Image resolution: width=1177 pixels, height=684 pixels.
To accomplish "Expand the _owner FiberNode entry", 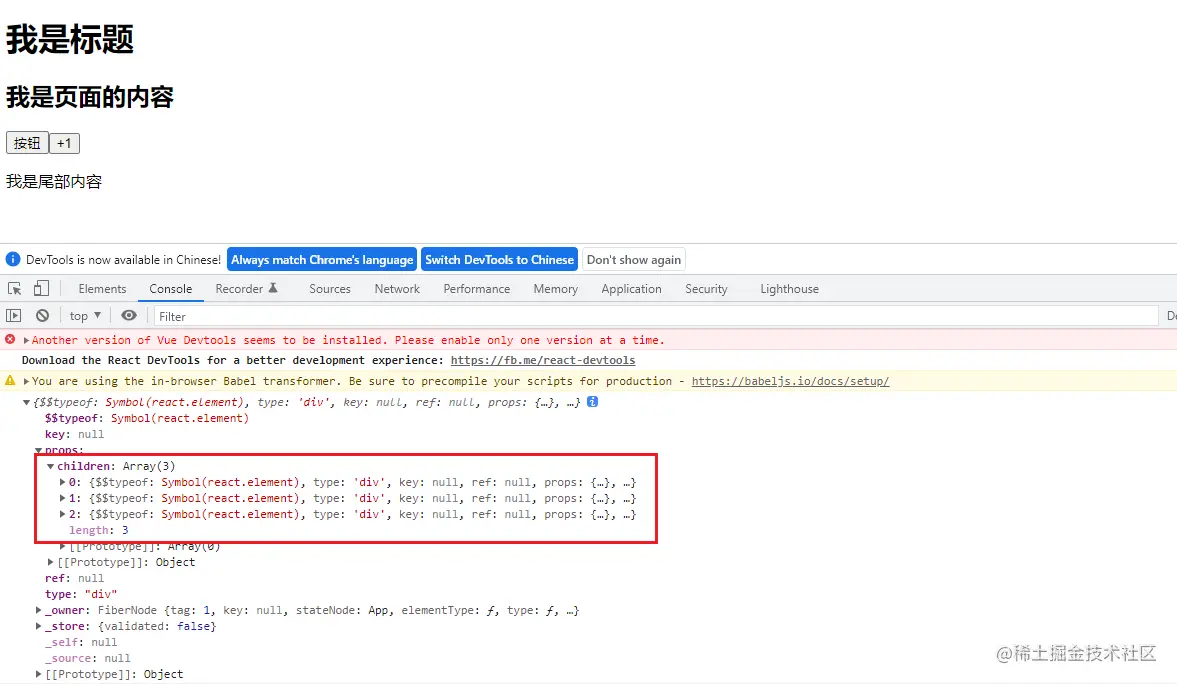I will click(x=38, y=610).
